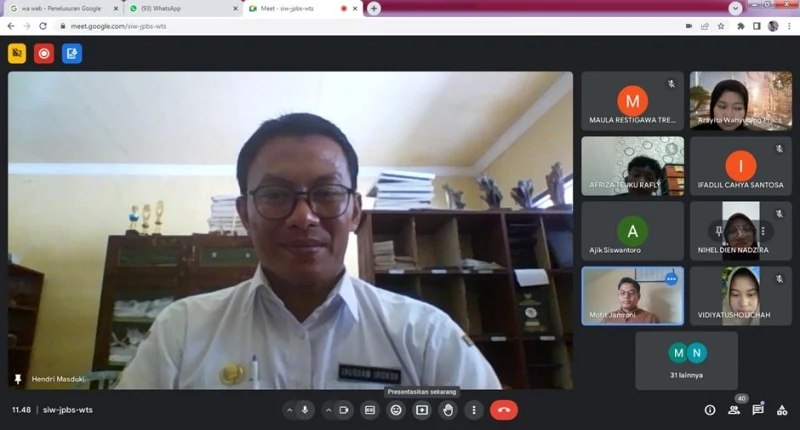The height and width of the screenshot is (430, 800).
Task: Open more options three-dot menu
Action: 474,410
